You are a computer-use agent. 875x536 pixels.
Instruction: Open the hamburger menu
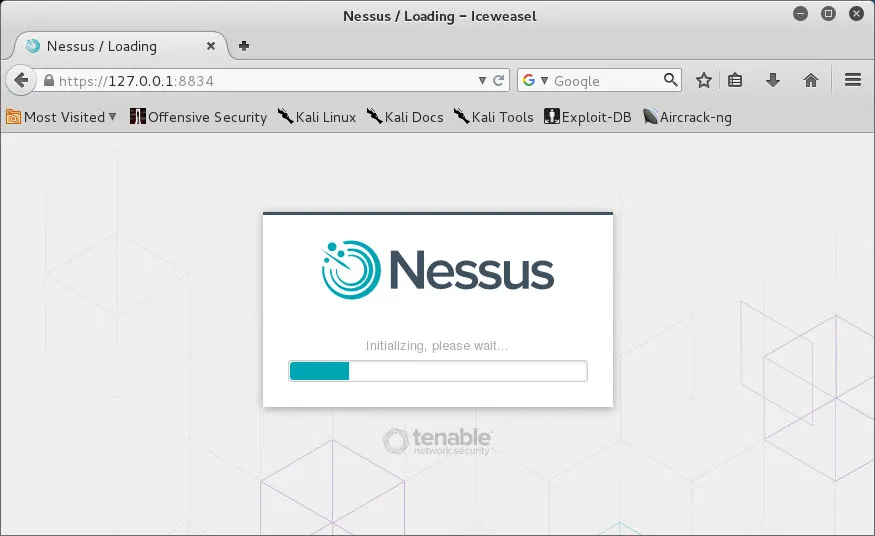852,80
